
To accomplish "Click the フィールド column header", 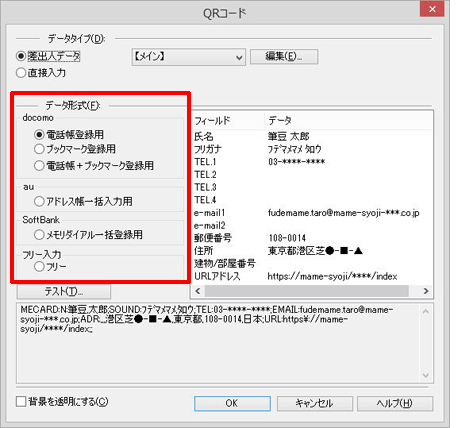I will [228, 121].
